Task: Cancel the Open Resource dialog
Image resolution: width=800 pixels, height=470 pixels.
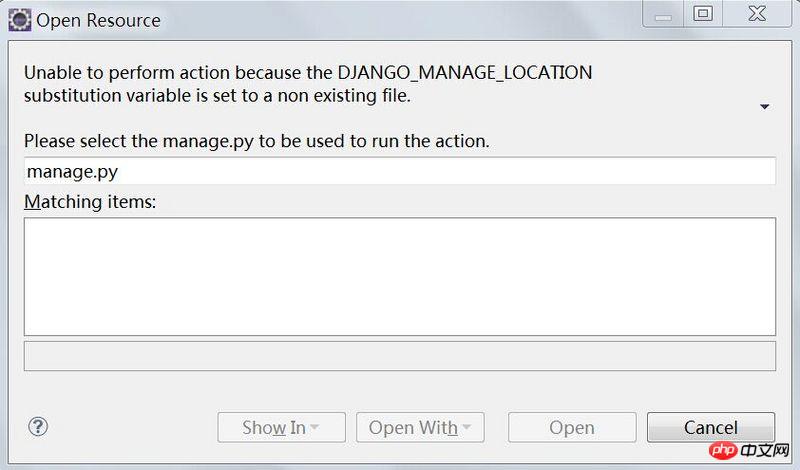Action: (x=710, y=427)
